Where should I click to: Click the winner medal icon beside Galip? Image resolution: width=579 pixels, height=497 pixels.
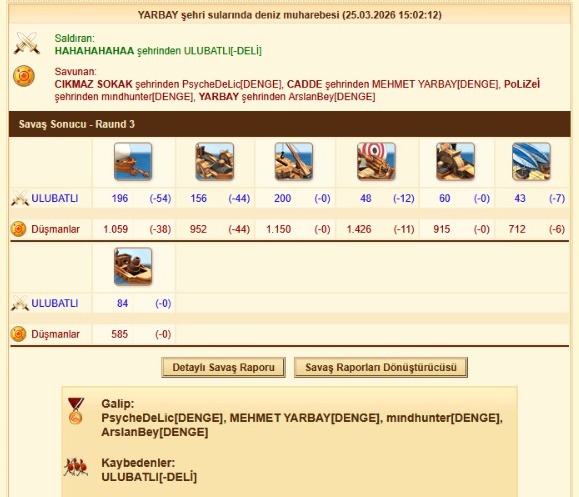pyautogui.click(x=76, y=411)
